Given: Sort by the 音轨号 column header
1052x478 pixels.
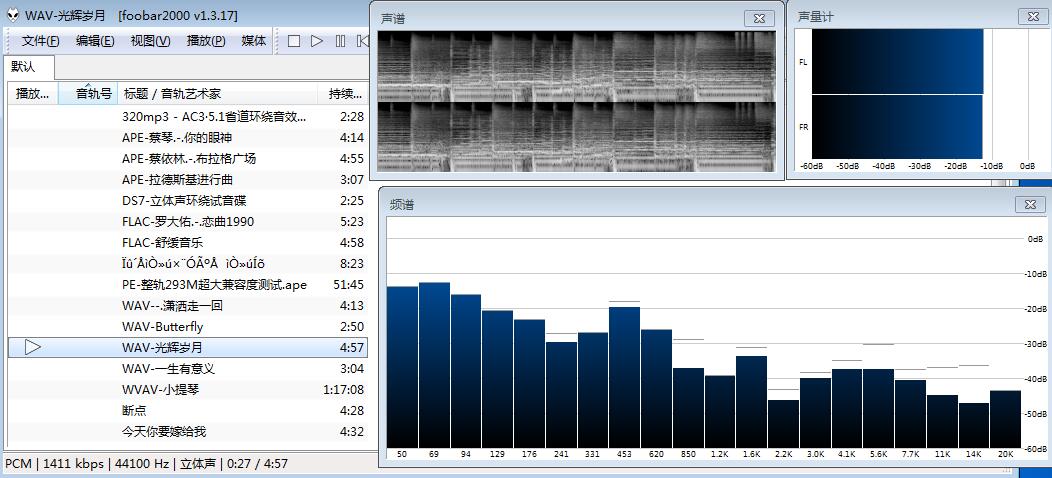Looking at the screenshot, I should [x=94, y=94].
